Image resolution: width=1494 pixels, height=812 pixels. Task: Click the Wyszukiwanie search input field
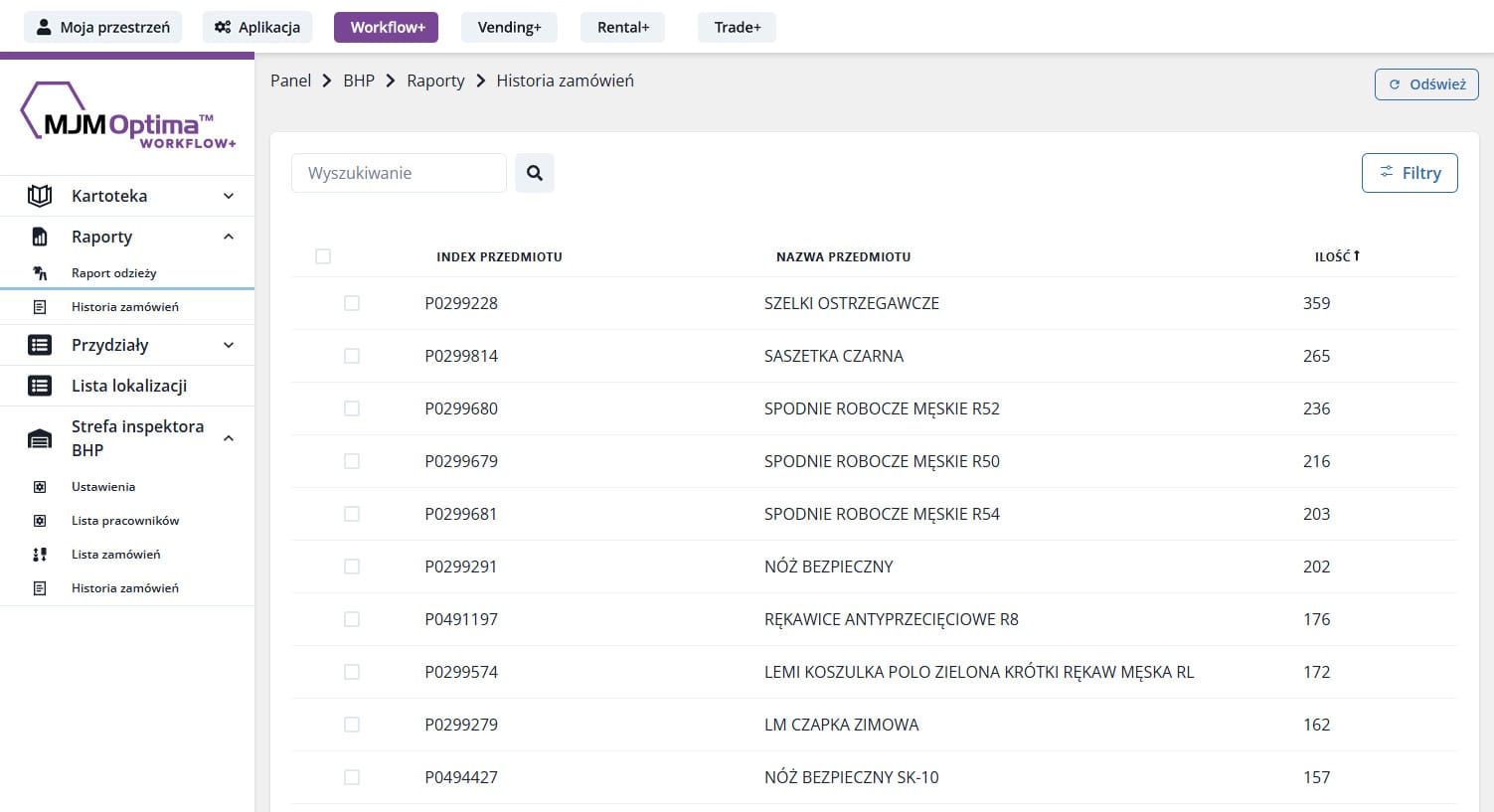(x=399, y=173)
